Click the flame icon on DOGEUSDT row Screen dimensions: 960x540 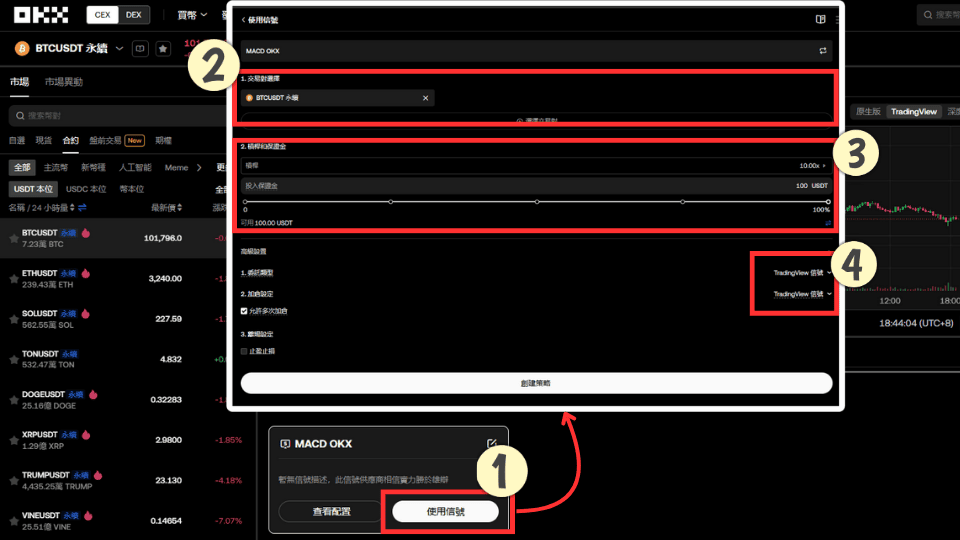tap(93, 394)
